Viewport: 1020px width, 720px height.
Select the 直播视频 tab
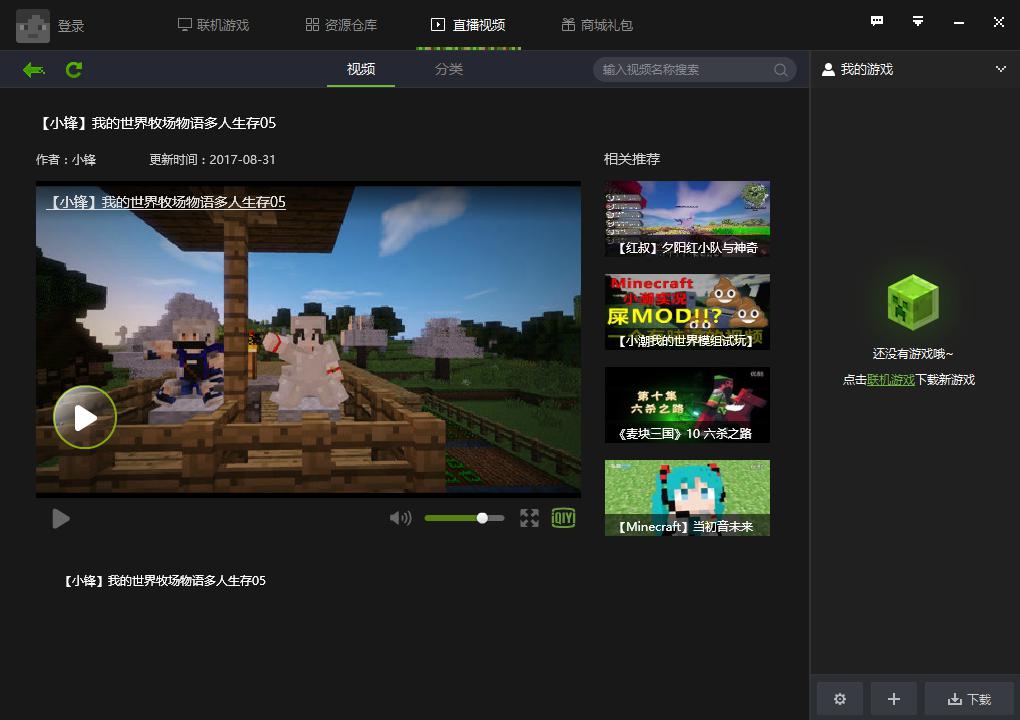[468, 25]
